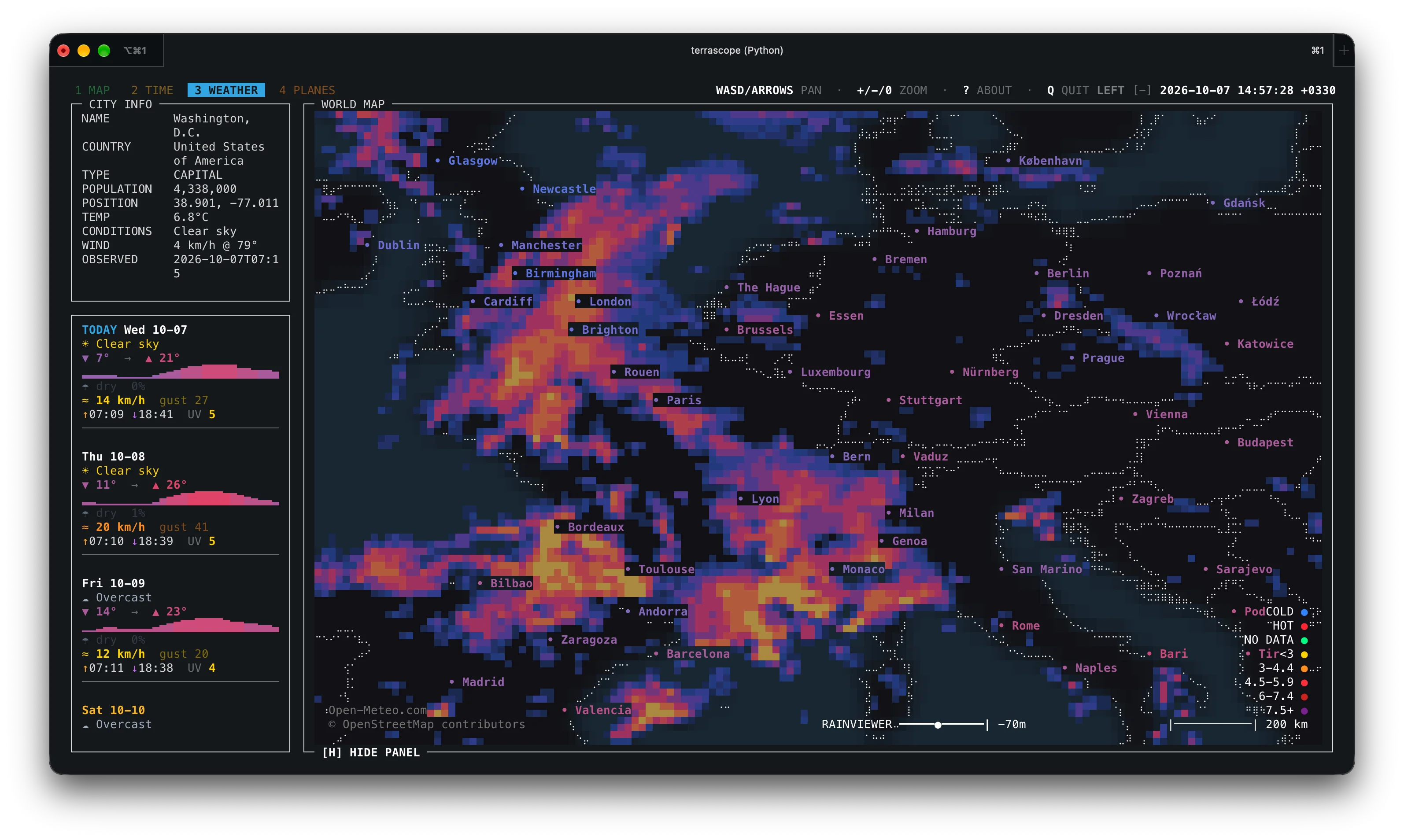Click the ⌥⌘1 terminal tab label
The width and height of the screenshot is (1404, 840).
coord(135,50)
